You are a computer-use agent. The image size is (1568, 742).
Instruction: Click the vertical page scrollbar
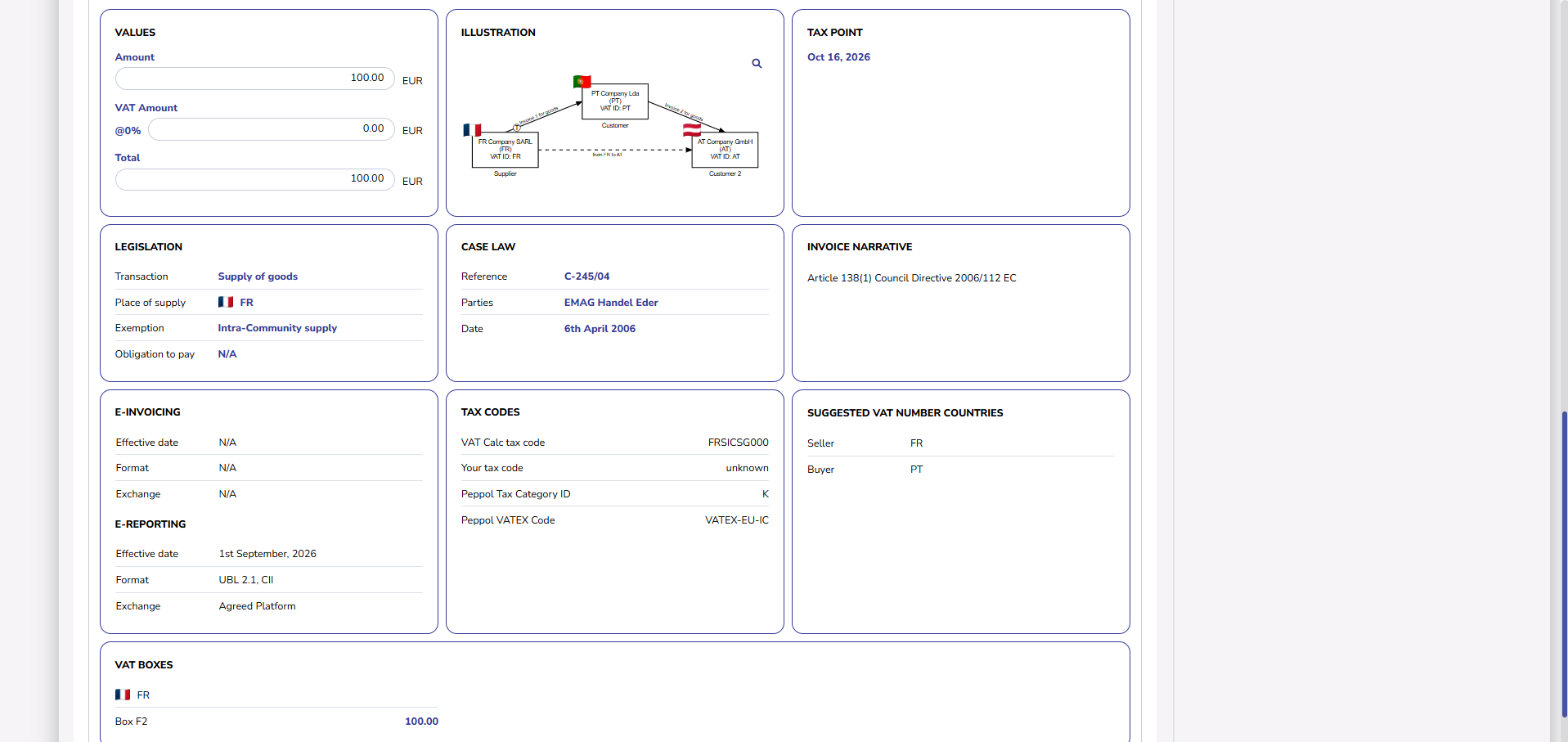[1563, 563]
